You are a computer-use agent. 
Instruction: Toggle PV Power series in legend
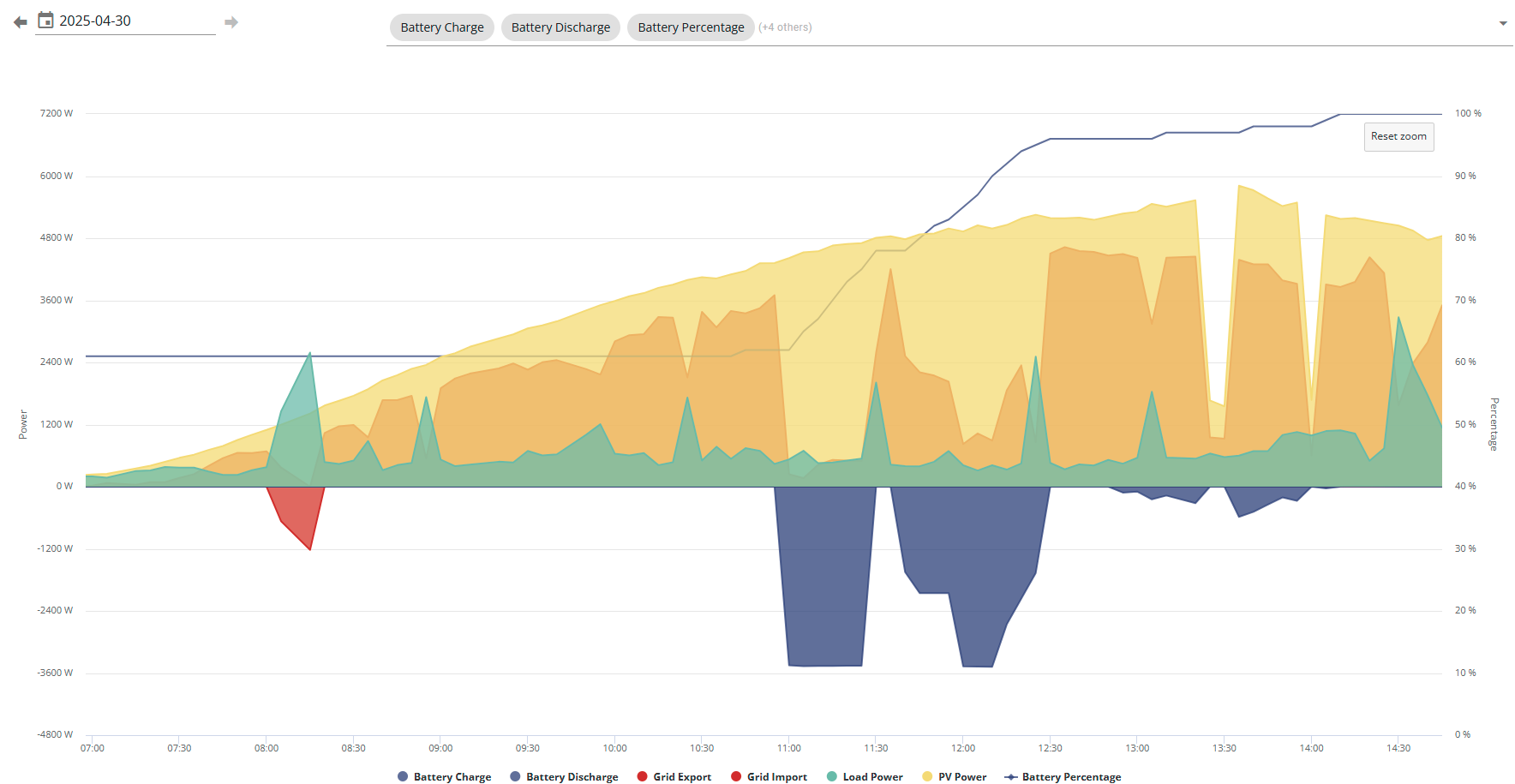954,777
